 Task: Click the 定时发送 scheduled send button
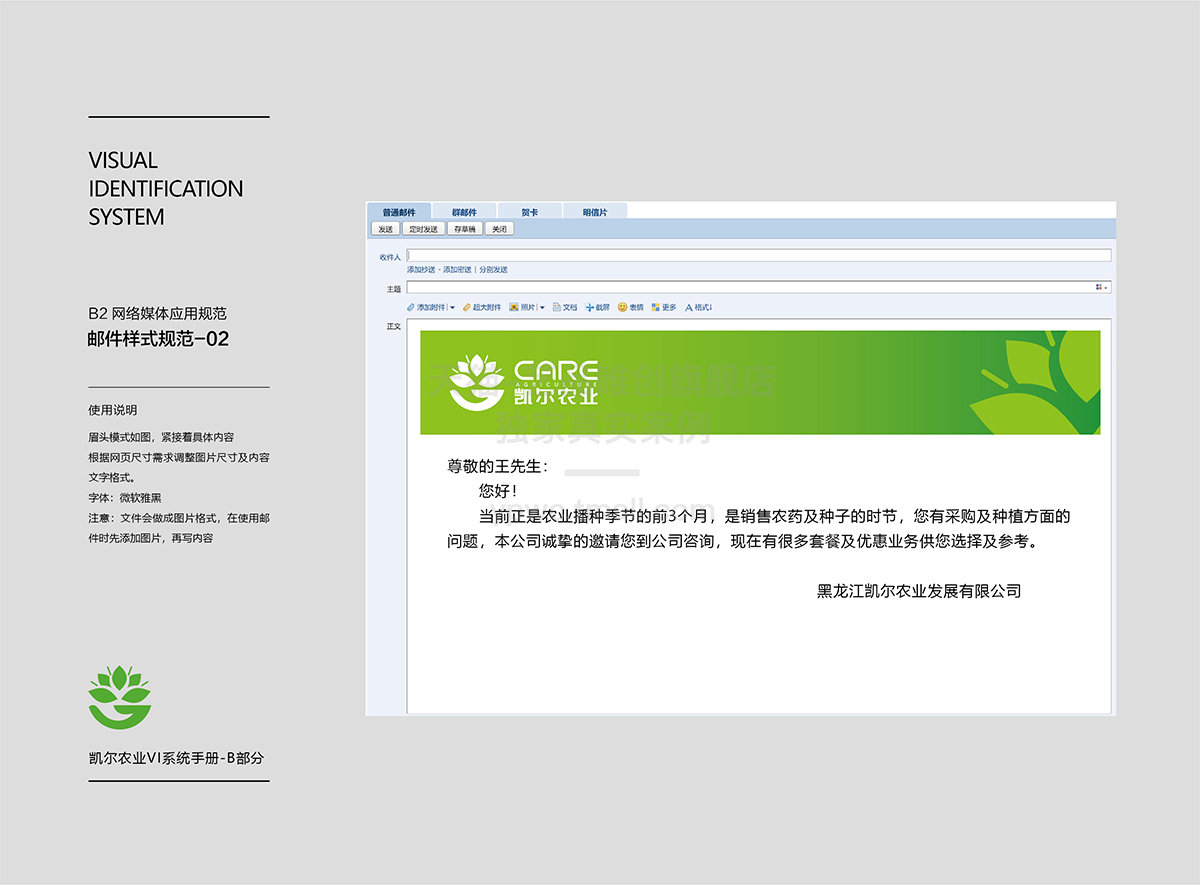(x=423, y=229)
